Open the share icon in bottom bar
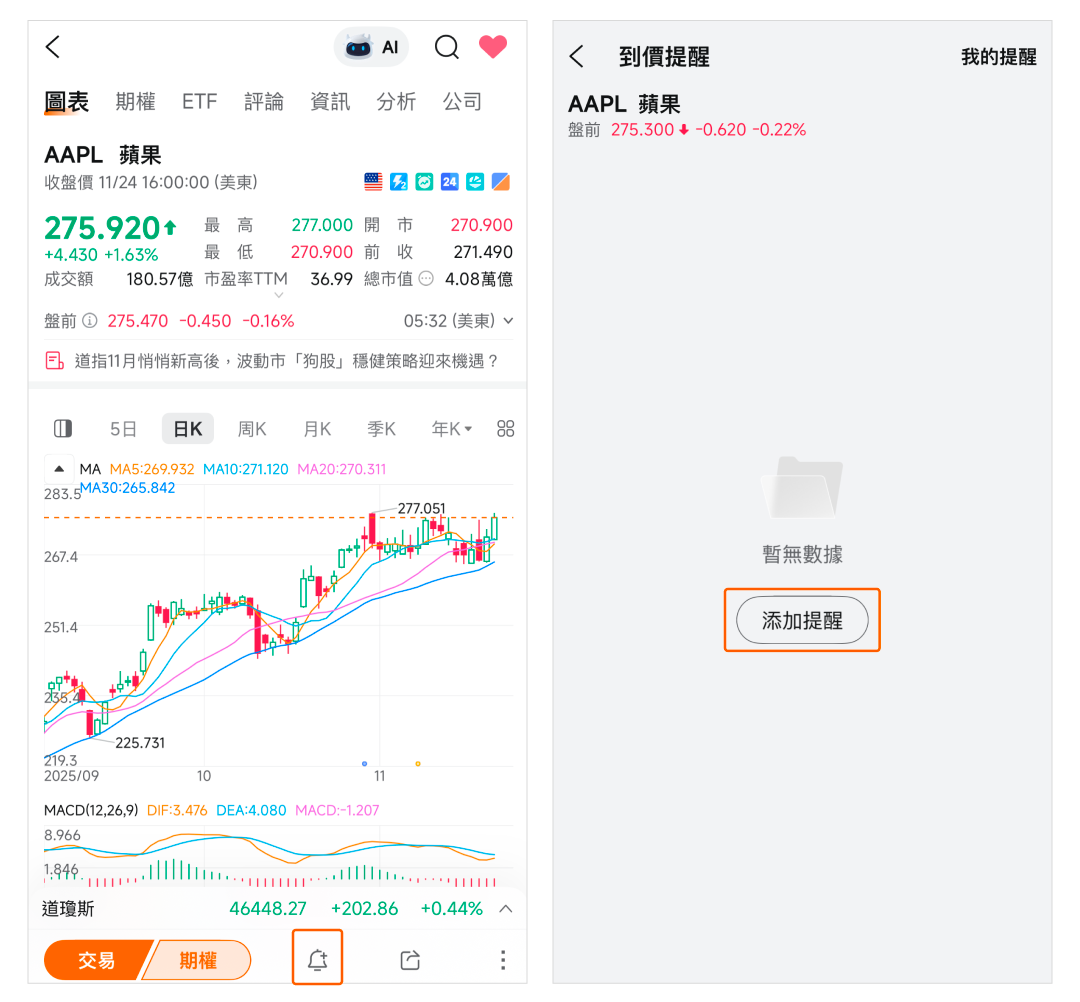Image resolution: width=1080 pixels, height=1002 pixels. (410, 959)
